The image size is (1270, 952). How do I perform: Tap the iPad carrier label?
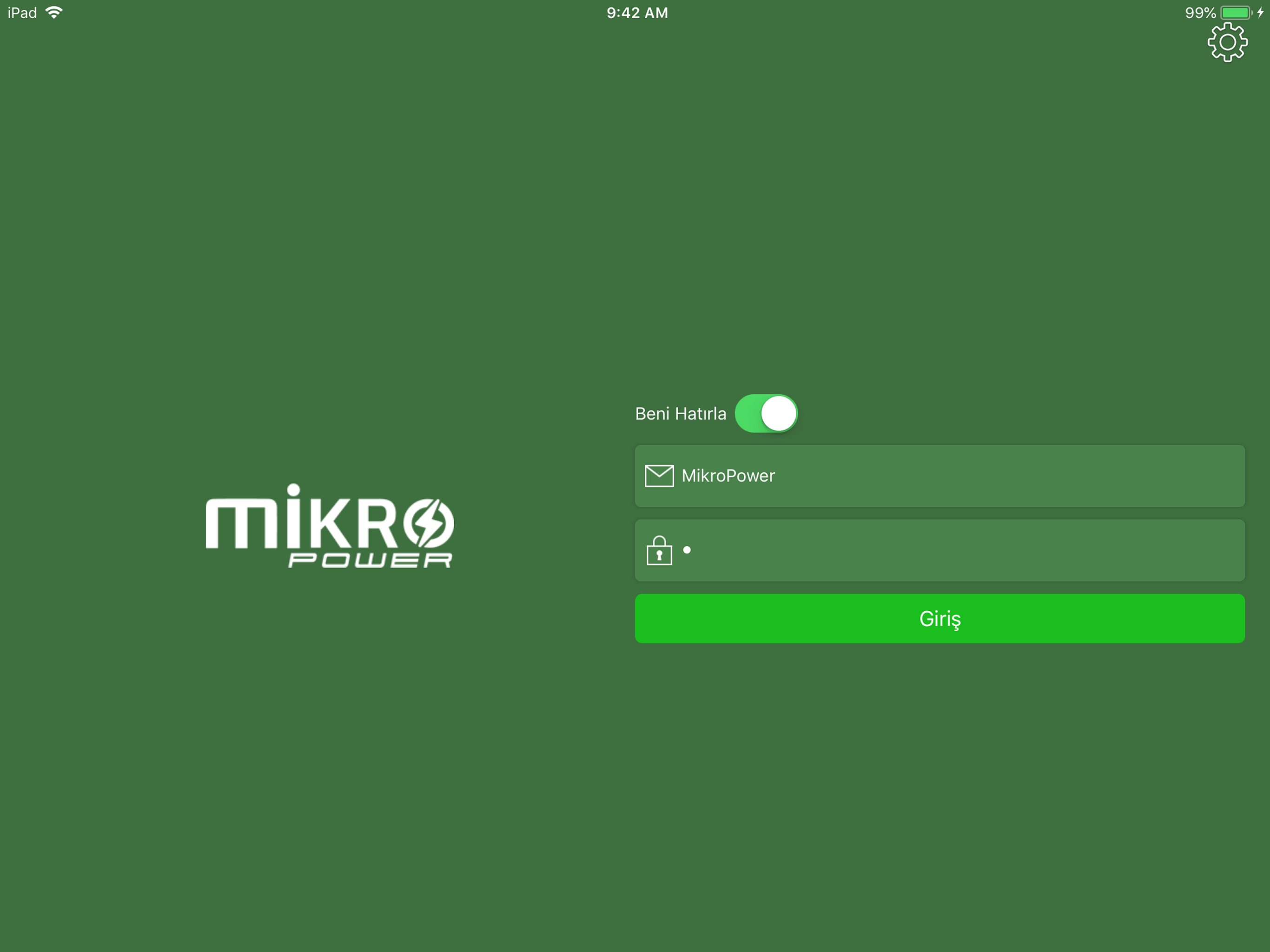pyautogui.click(x=22, y=13)
